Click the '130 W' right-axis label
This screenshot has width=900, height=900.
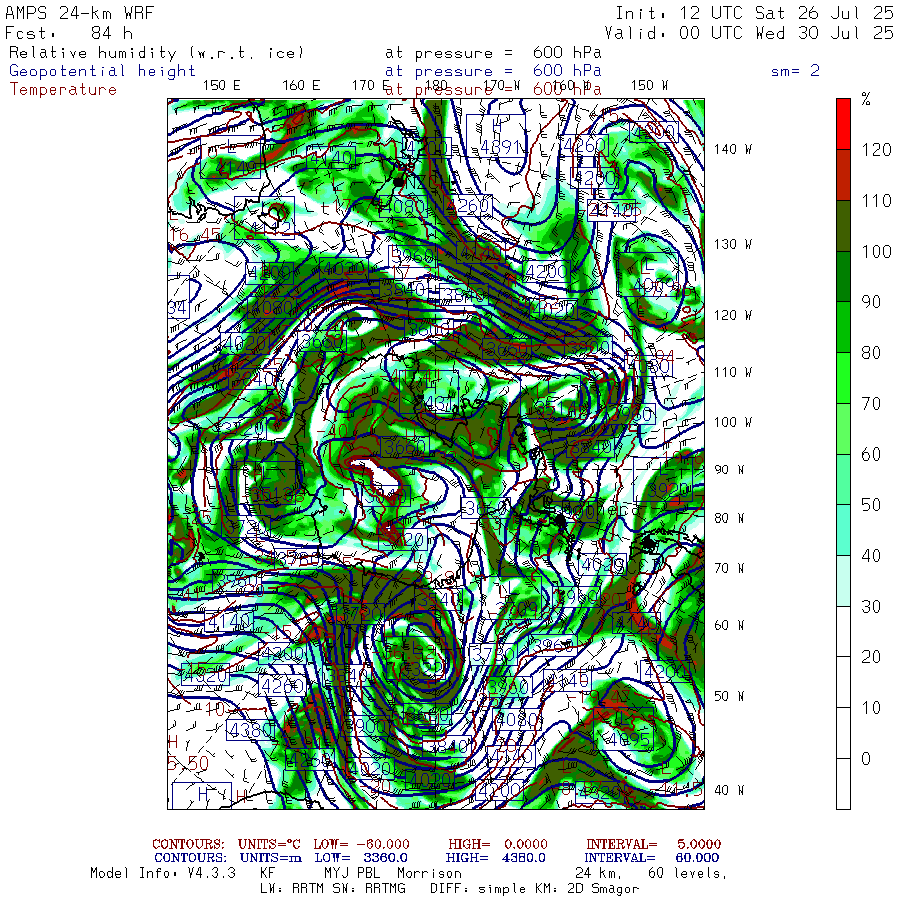click(x=733, y=244)
